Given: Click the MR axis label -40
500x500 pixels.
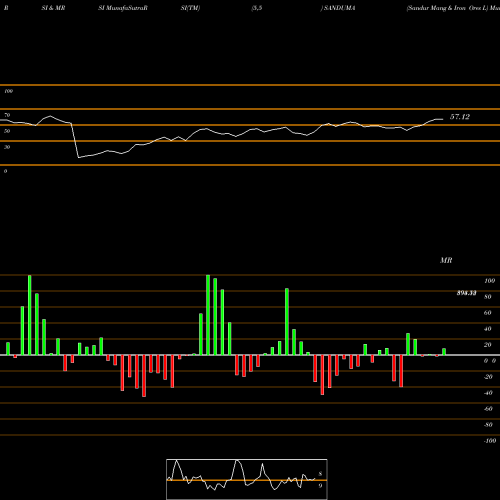Looking at the screenshot, I should (x=488, y=393).
